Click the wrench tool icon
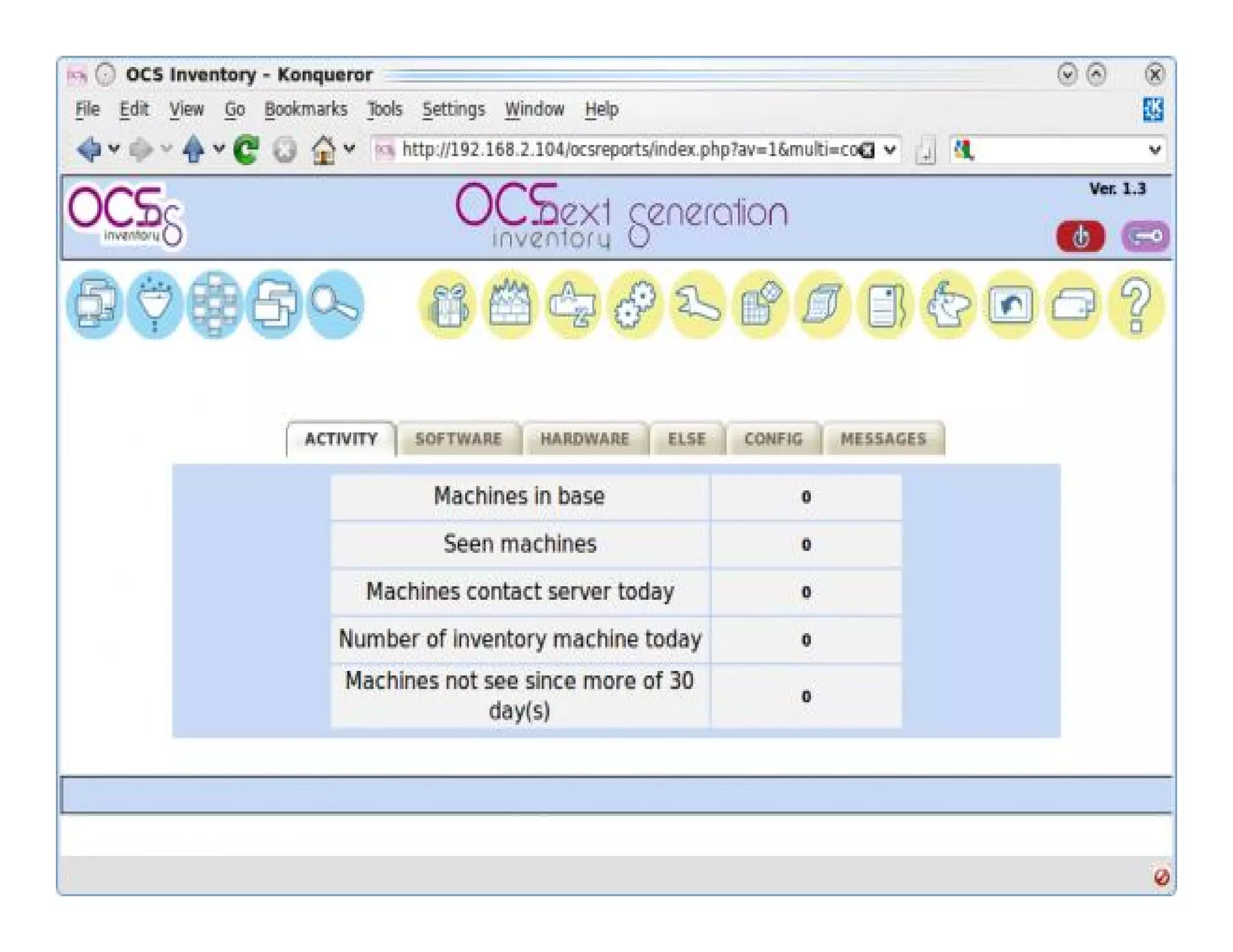Viewport: 1233px width, 952px height. (697, 304)
